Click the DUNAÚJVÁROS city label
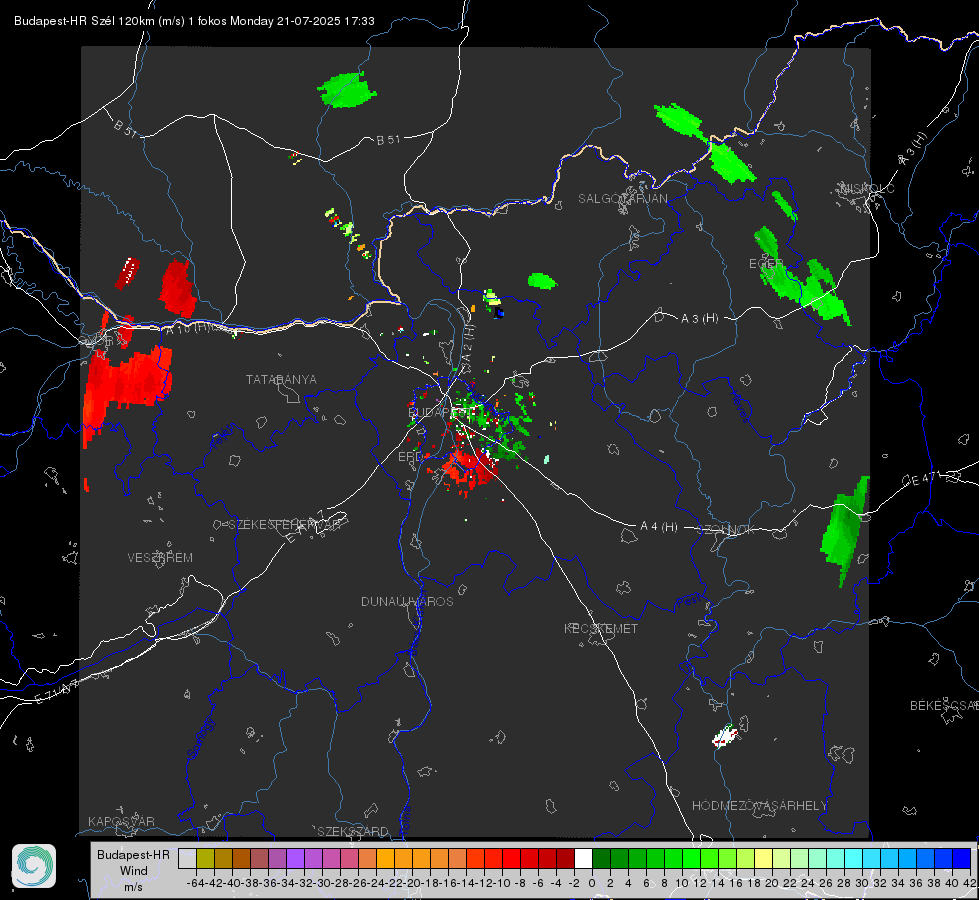 tap(407, 601)
